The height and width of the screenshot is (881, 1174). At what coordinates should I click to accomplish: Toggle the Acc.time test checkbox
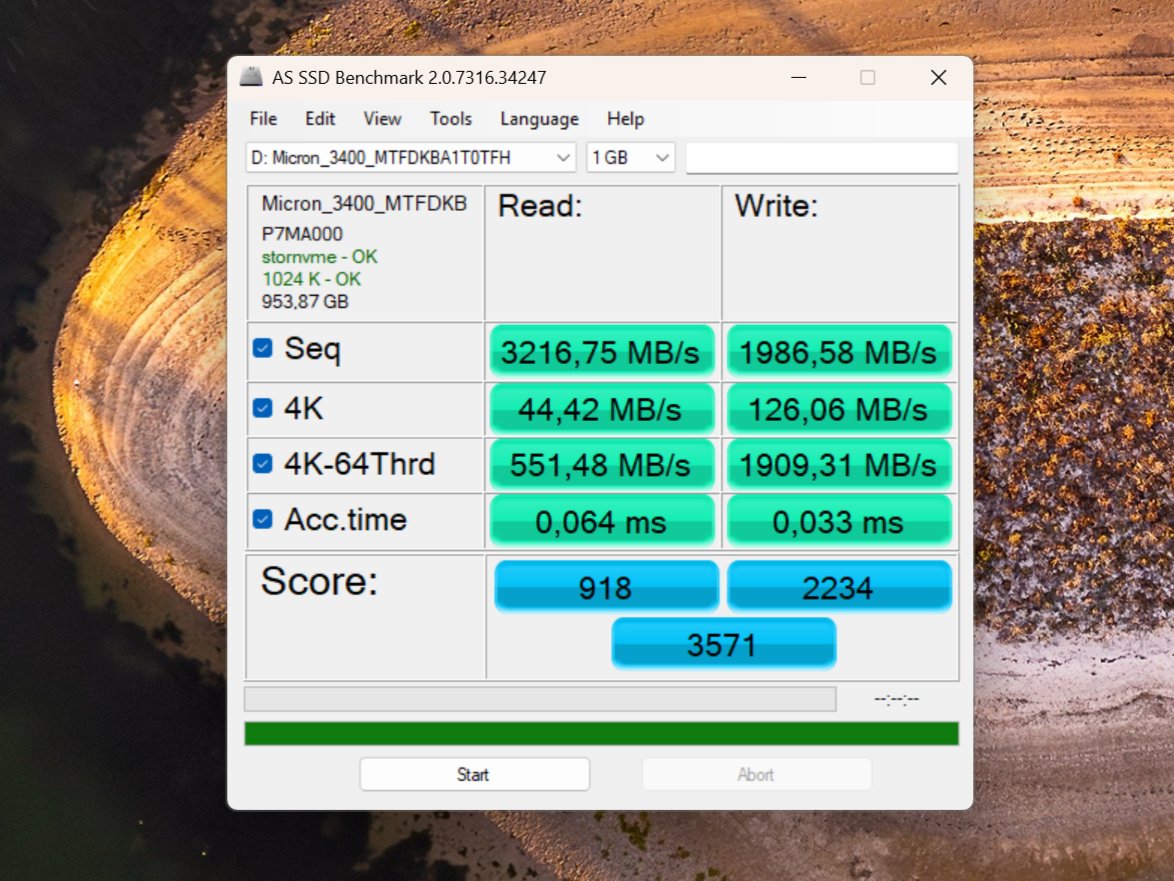tap(262, 519)
